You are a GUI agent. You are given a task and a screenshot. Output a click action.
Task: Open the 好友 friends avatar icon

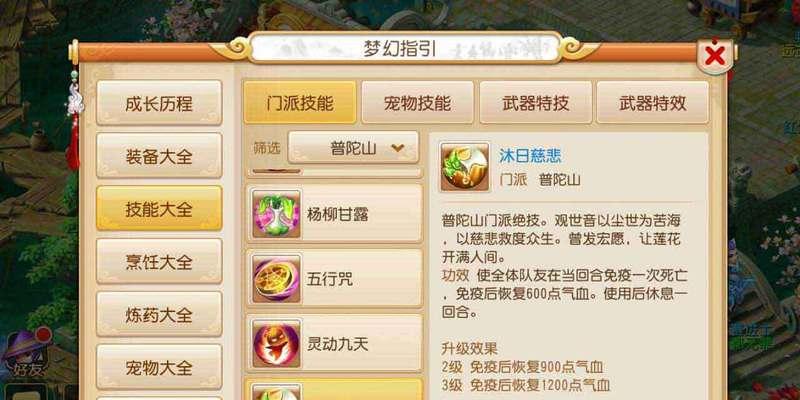25,352
